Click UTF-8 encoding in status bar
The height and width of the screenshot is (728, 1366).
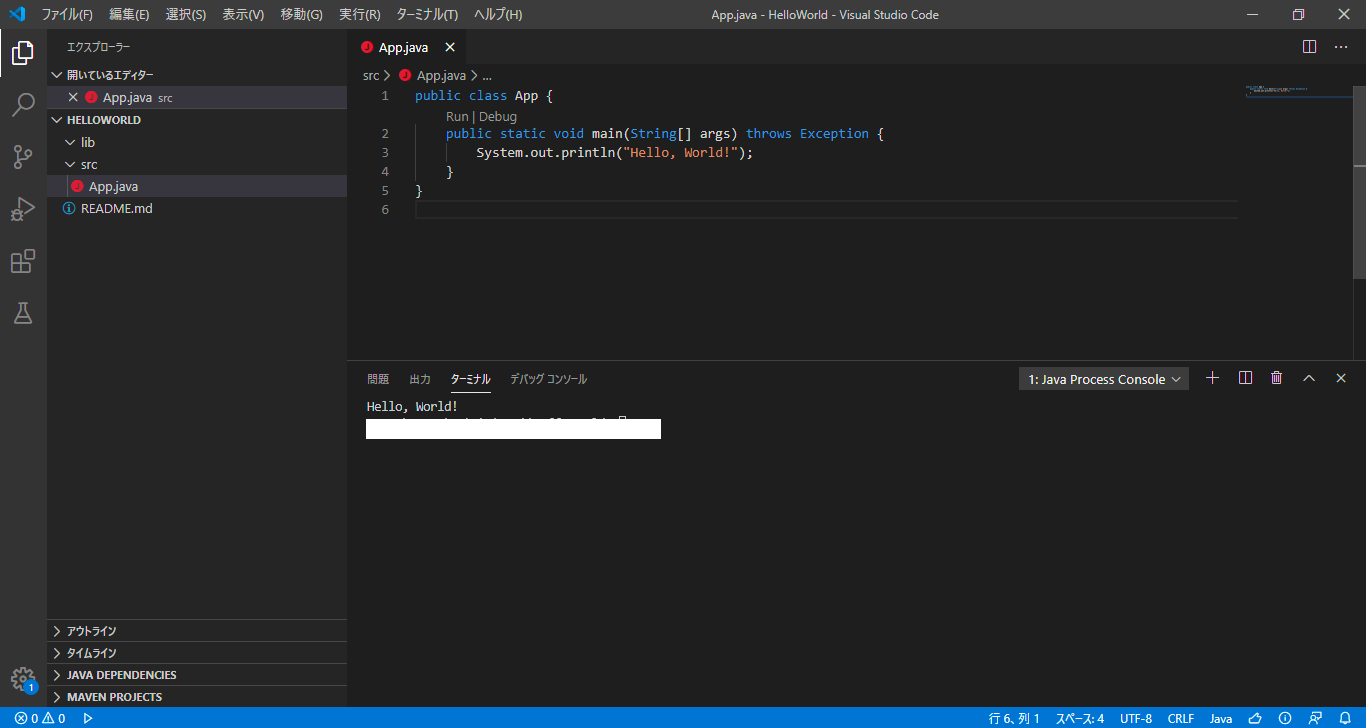[1136, 718]
